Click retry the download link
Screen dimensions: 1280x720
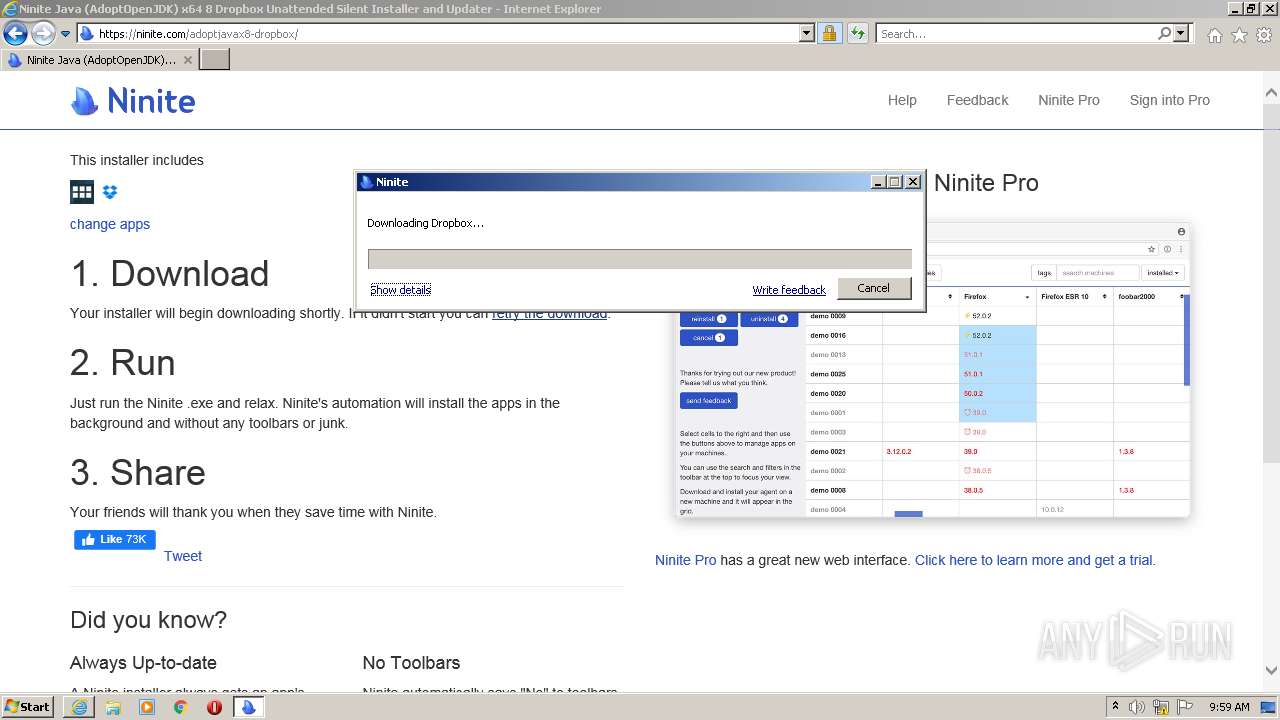tap(549, 313)
